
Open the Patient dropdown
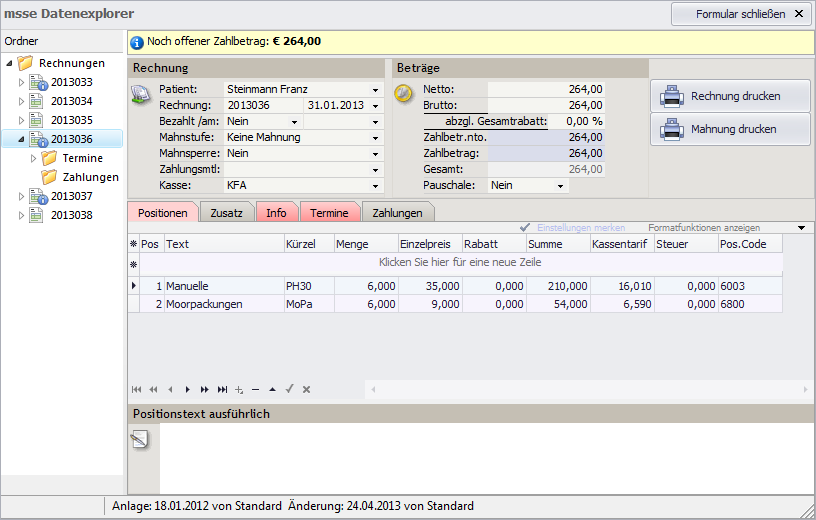pos(375,90)
